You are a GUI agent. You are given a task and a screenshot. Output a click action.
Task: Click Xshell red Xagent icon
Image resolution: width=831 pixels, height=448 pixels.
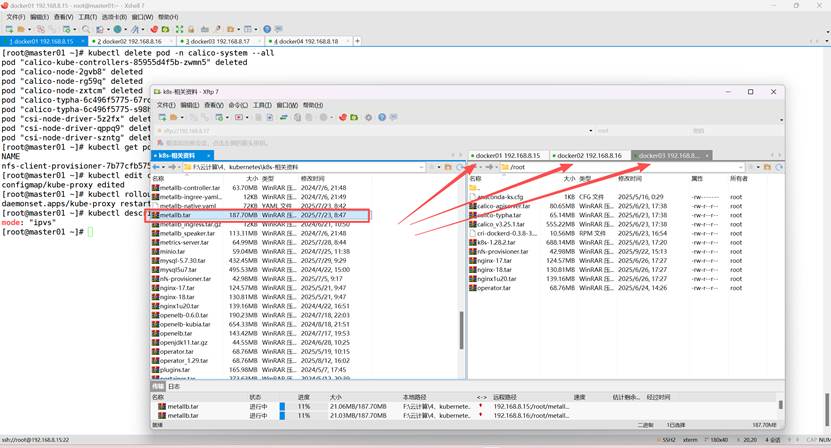154,29
